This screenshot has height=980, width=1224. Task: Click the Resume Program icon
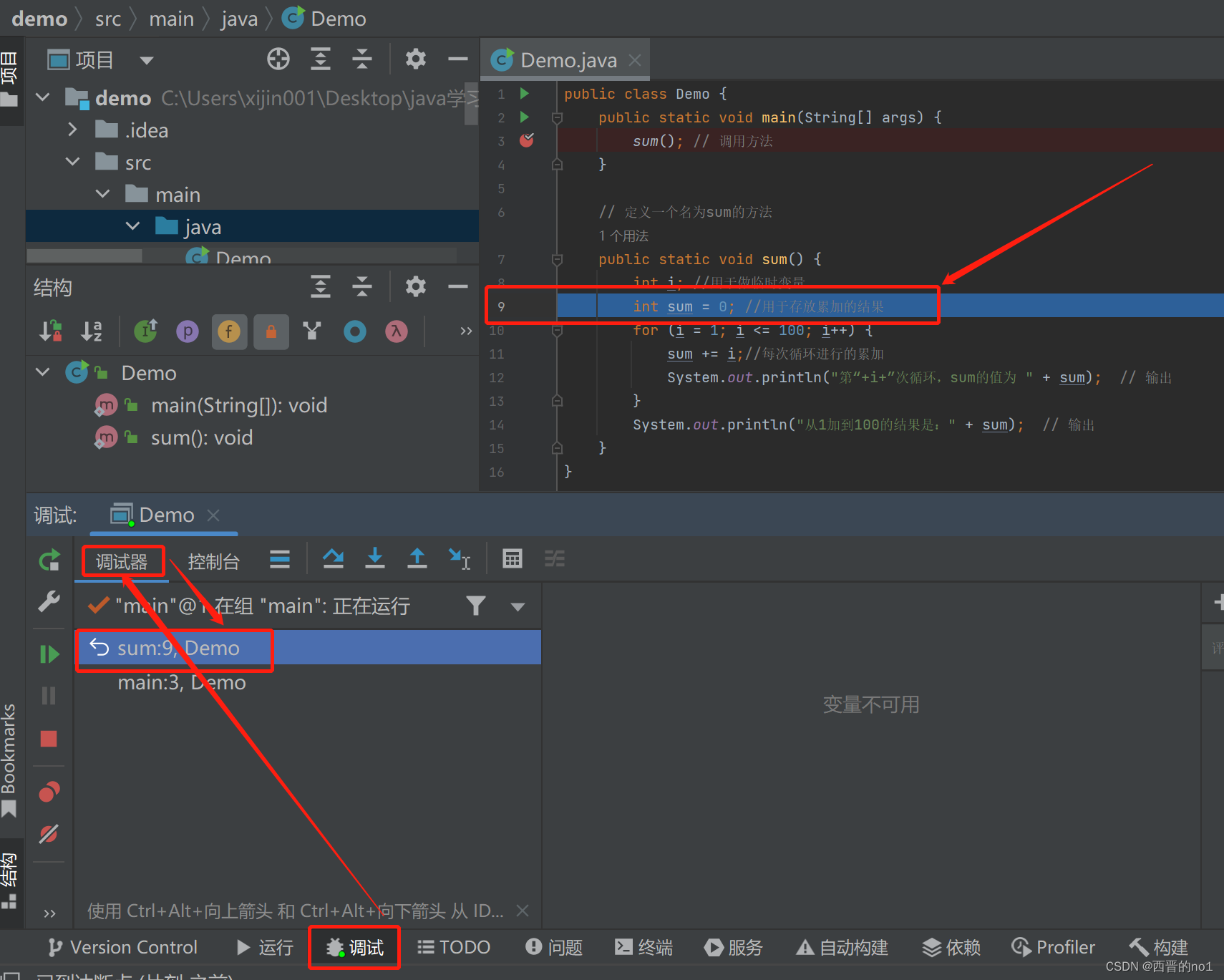[x=49, y=654]
